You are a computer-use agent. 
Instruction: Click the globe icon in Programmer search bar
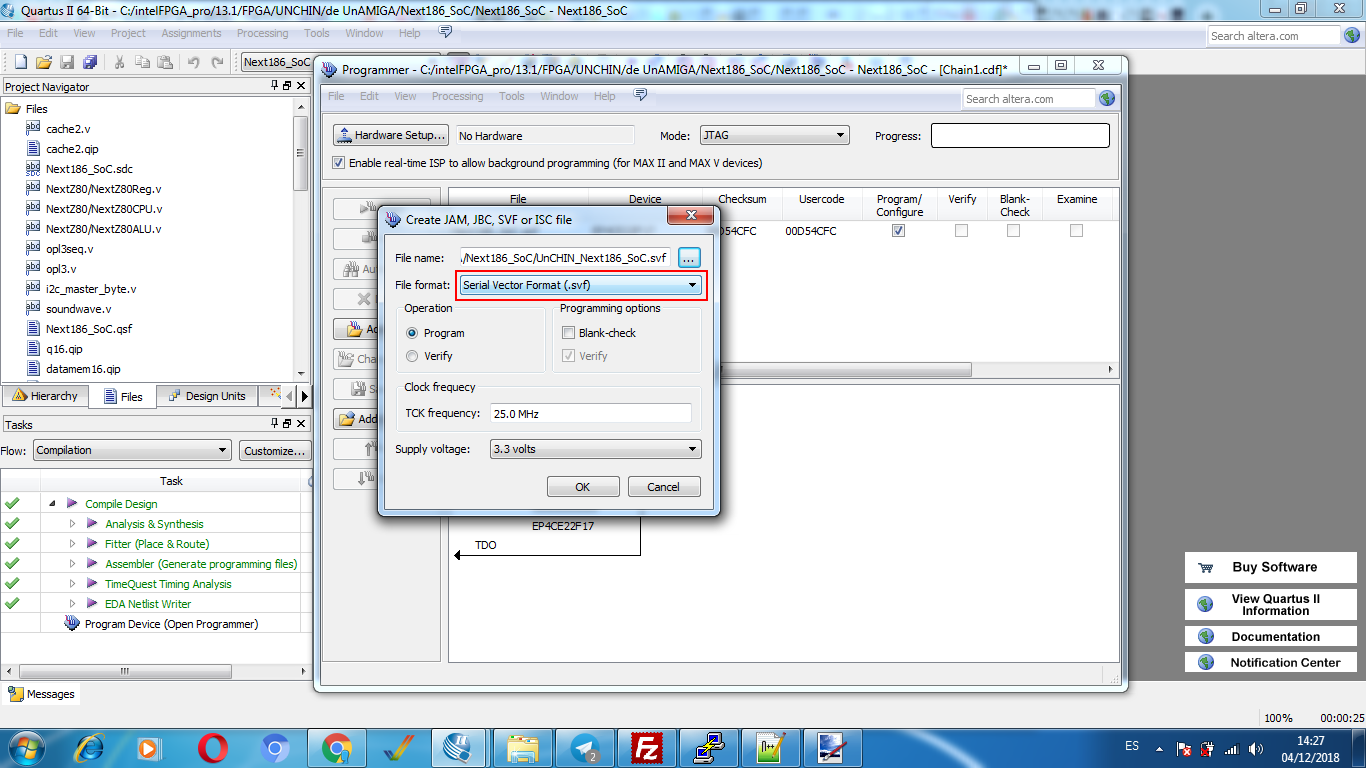[1107, 99]
